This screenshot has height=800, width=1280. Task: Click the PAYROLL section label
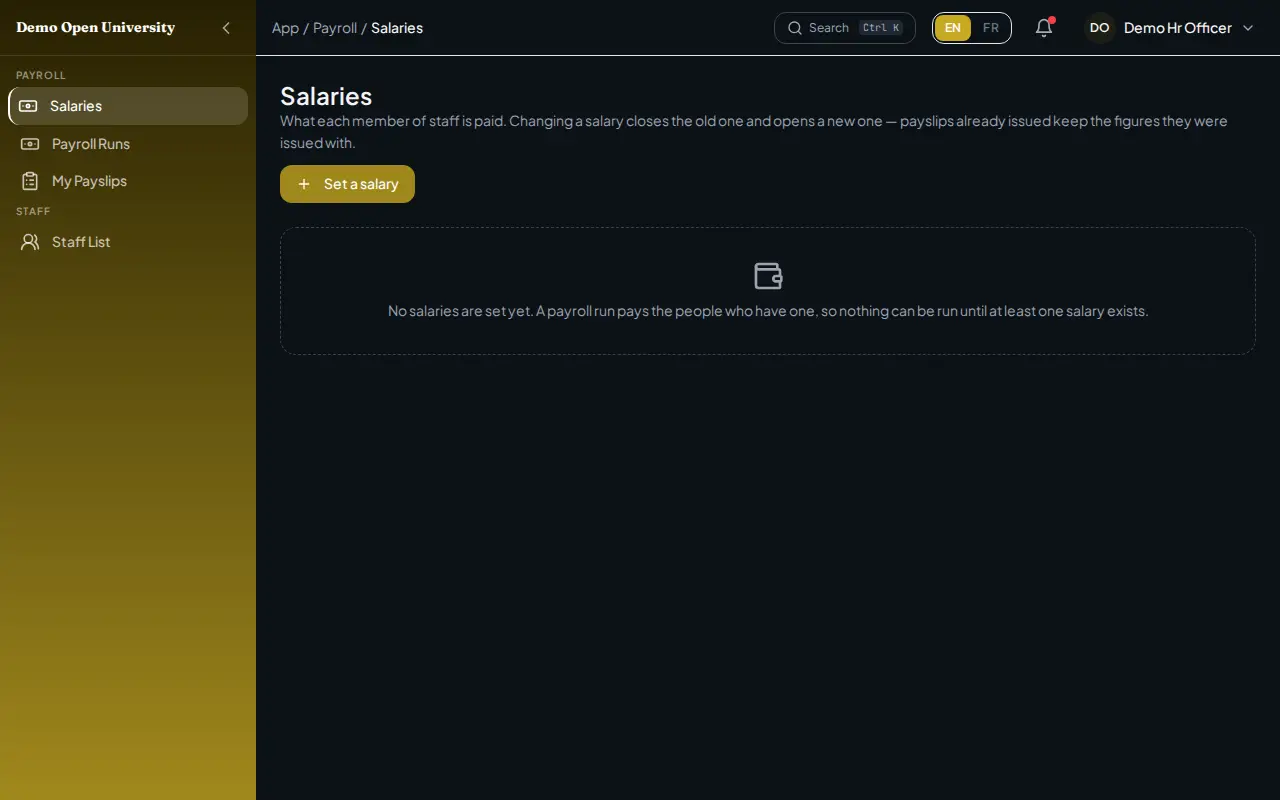41,75
